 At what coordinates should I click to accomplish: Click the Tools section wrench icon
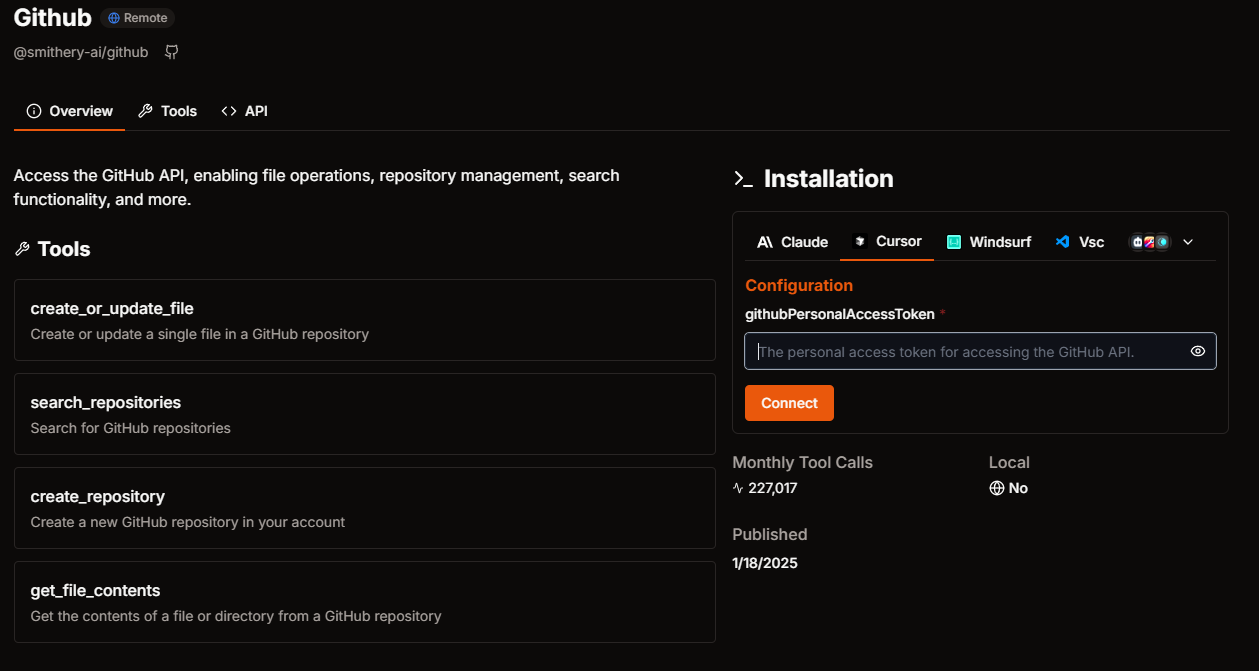[22, 249]
